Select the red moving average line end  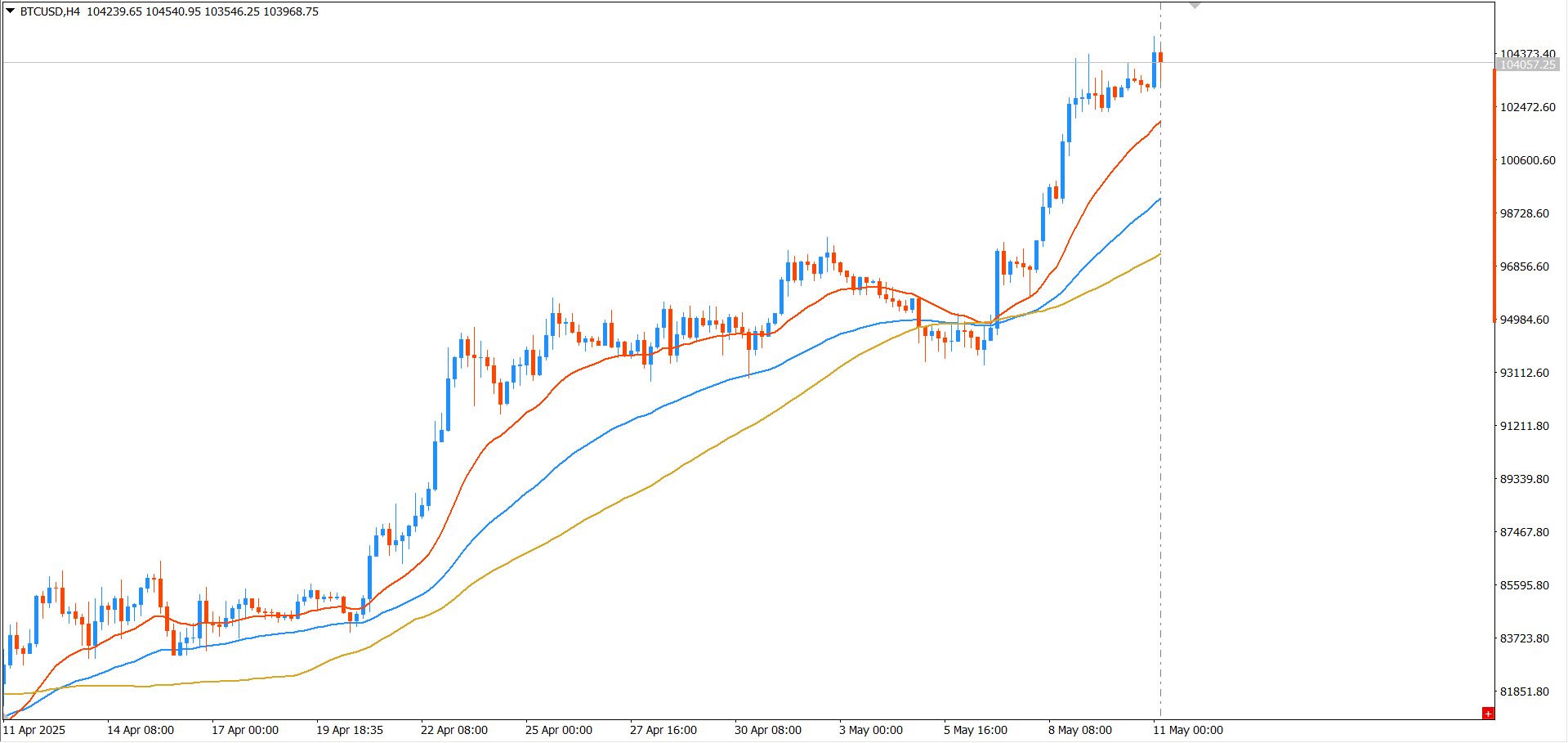pyautogui.click(x=1159, y=123)
